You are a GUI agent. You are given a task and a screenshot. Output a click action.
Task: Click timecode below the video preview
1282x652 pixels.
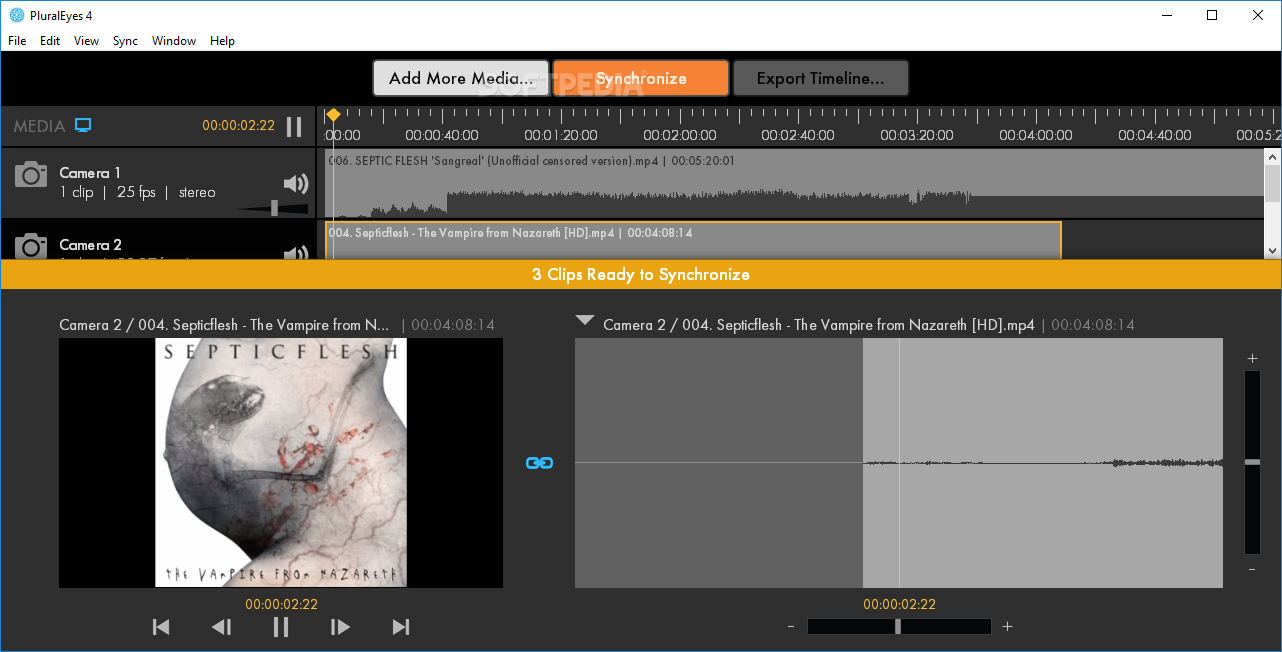(281, 604)
